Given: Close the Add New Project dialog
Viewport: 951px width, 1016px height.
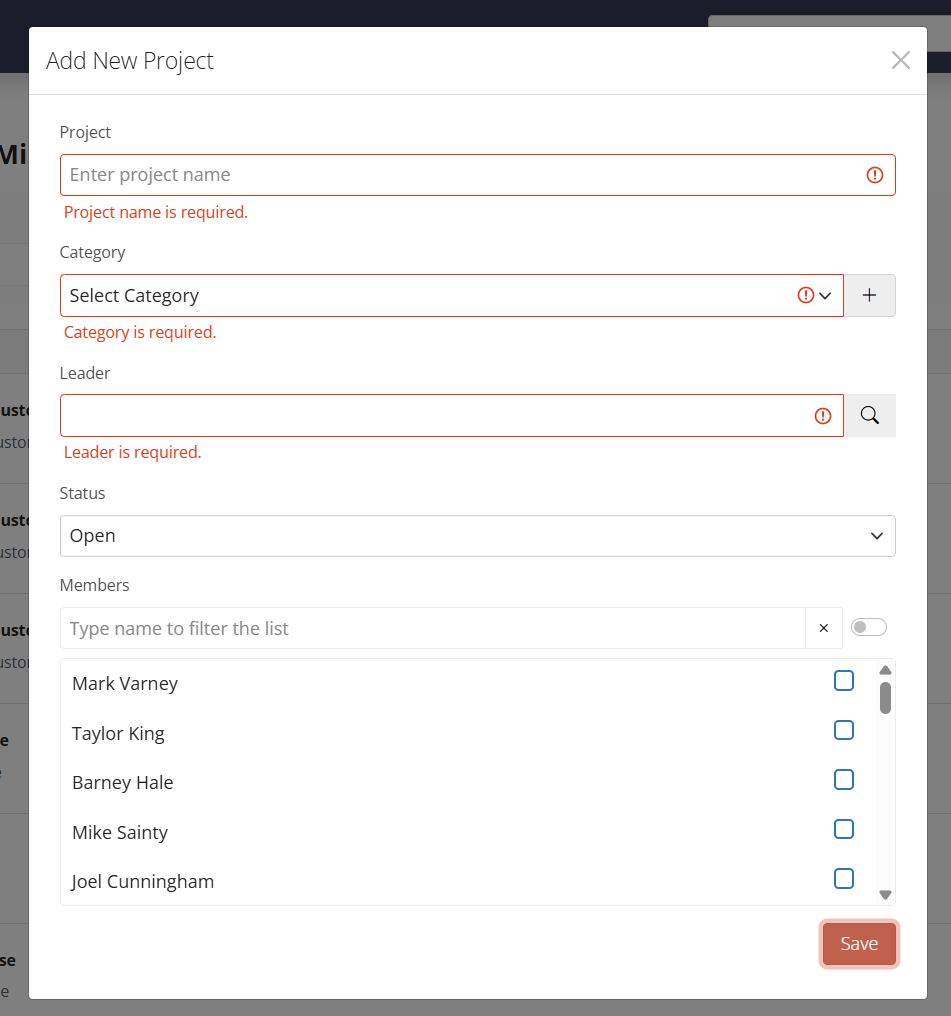Looking at the screenshot, I should coord(900,60).
